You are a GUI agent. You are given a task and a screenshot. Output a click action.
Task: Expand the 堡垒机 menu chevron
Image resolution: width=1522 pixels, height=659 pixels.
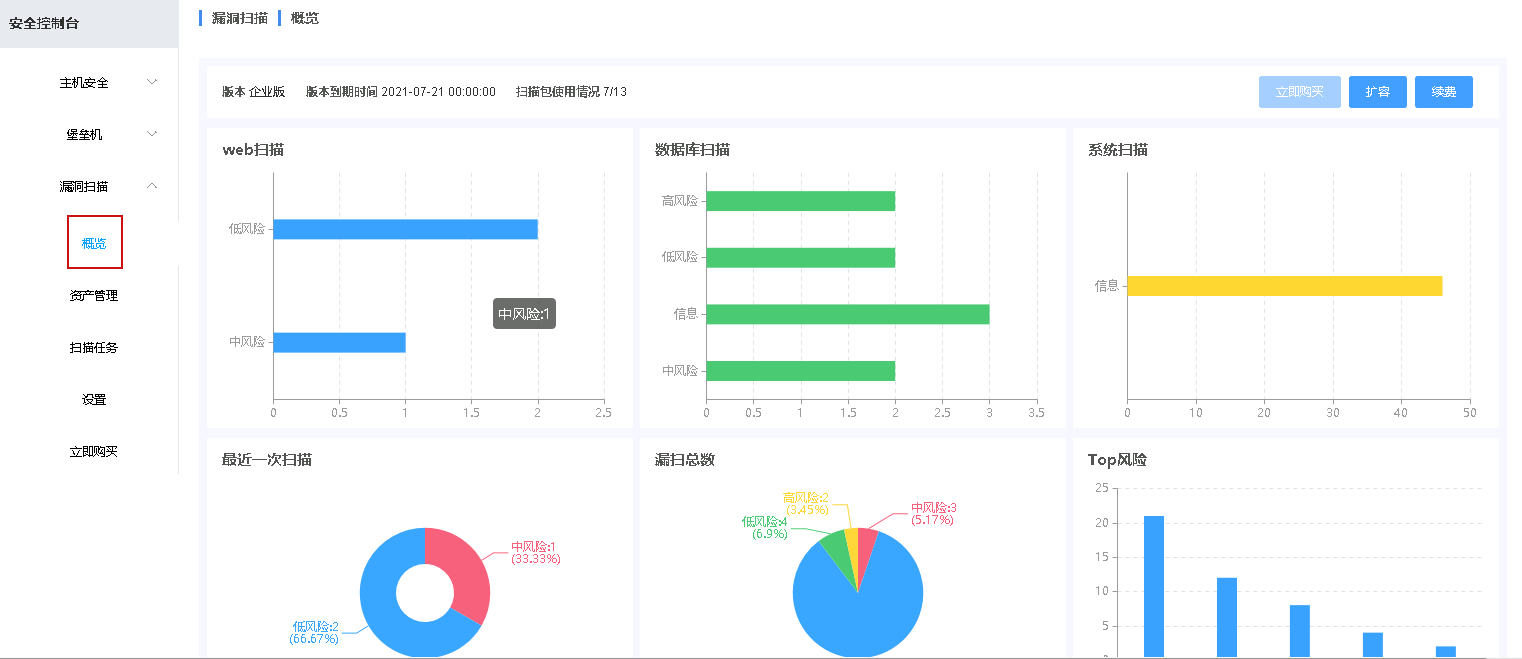(x=152, y=134)
